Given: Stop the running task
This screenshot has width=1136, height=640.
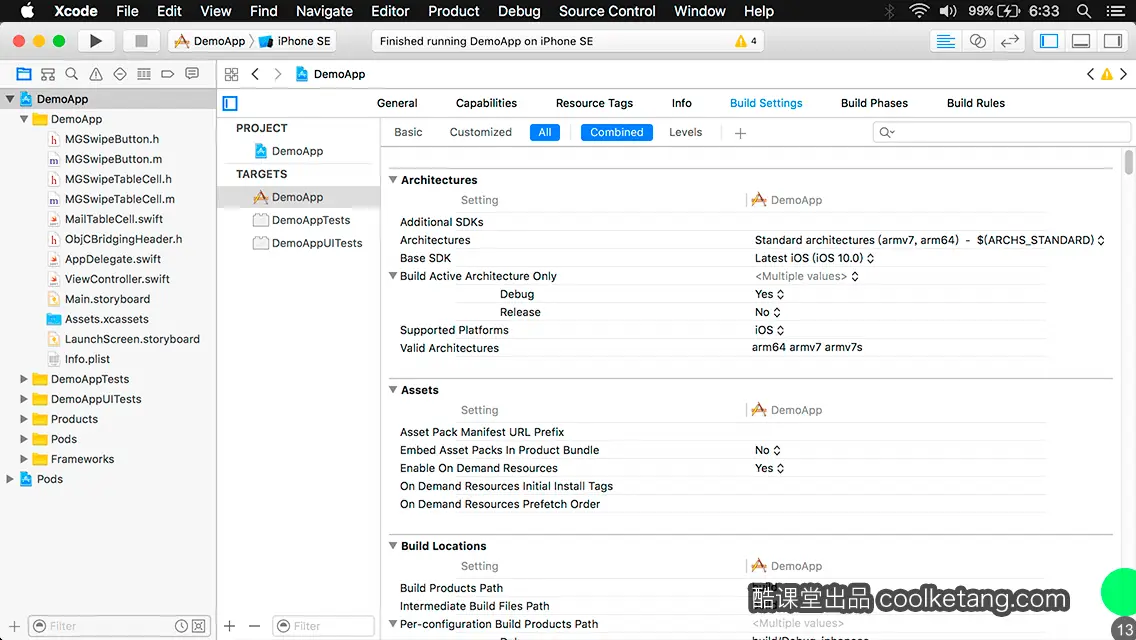Looking at the screenshot, I should 141,41.
